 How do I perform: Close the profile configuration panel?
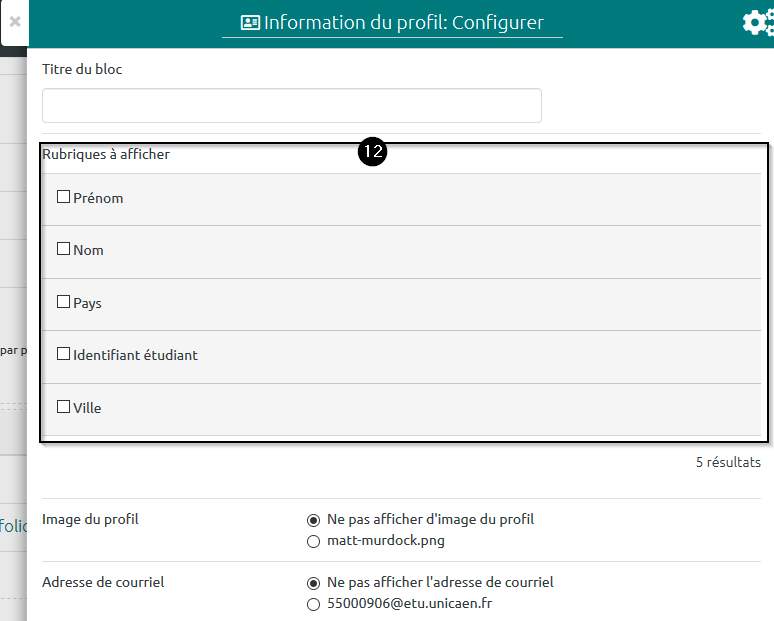15,20
